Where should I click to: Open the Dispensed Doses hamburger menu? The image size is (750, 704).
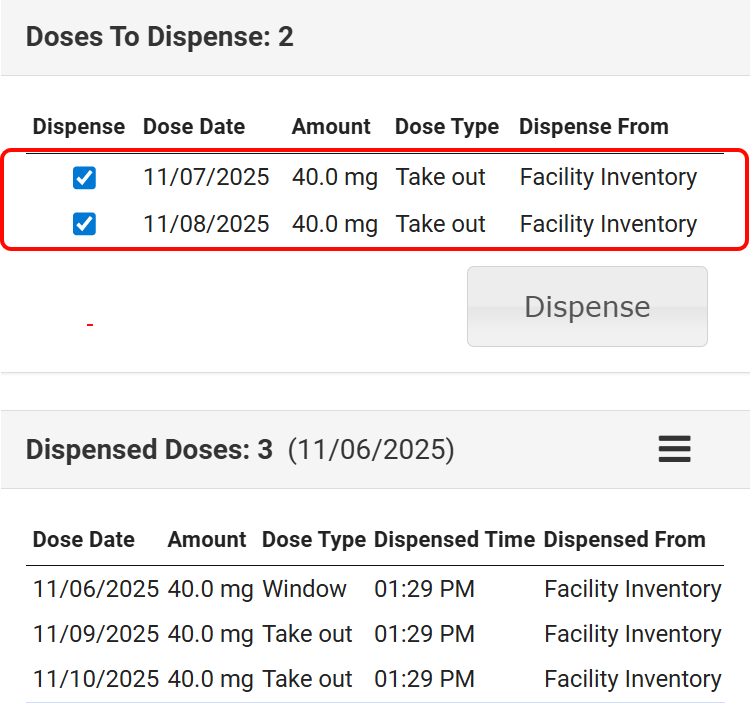(x=675, y=450)
